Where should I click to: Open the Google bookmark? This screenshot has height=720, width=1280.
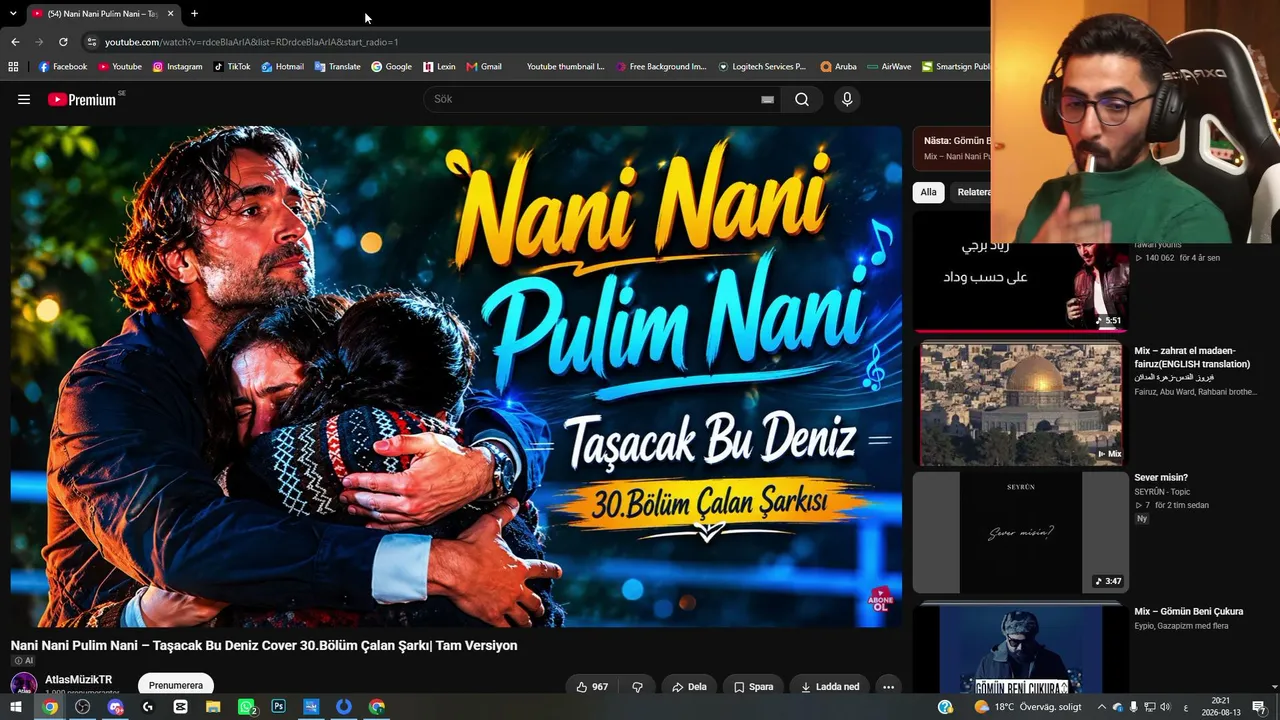pos(391,67)
